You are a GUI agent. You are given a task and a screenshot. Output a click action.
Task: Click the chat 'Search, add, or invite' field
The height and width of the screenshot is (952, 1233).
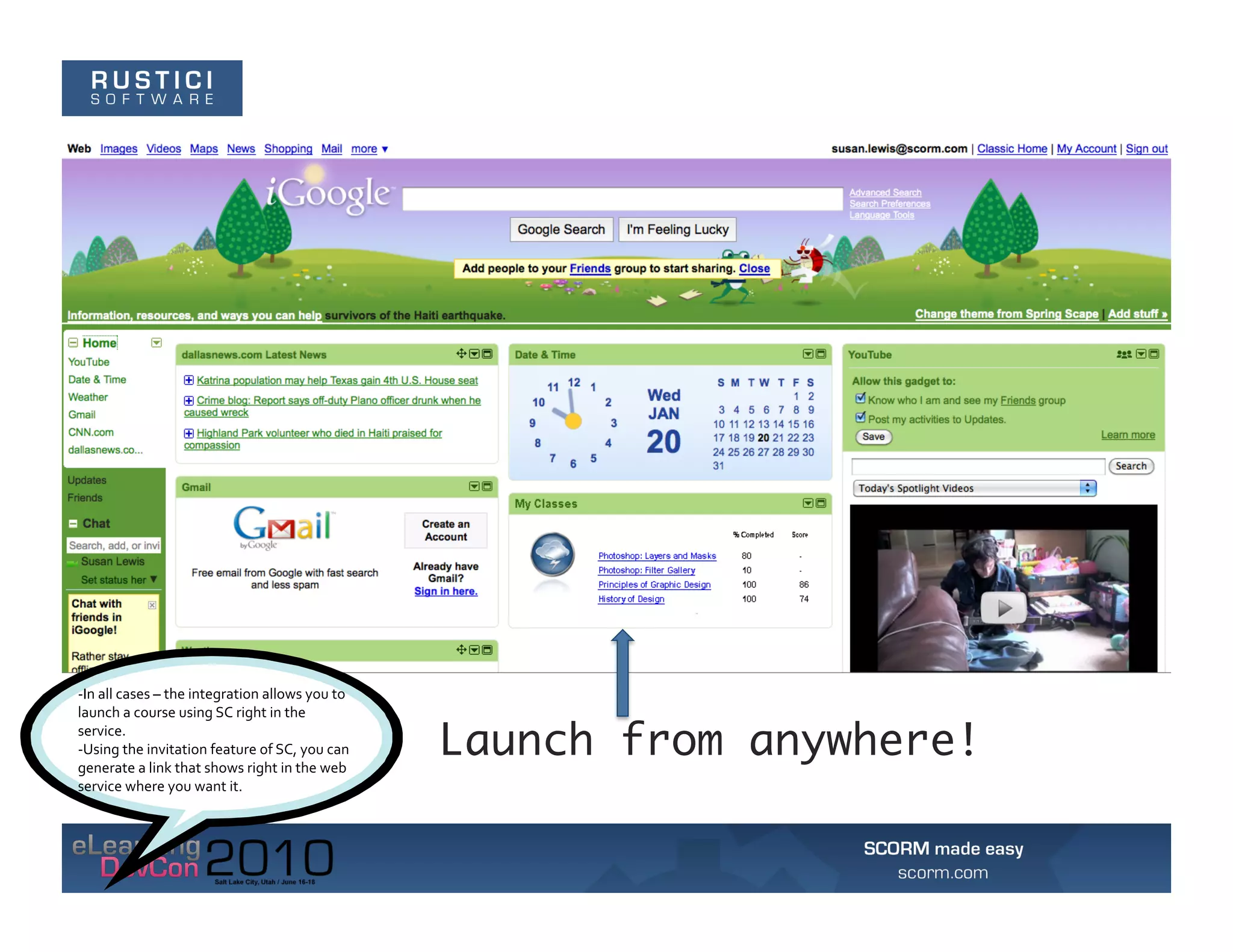tap(114, 545)
